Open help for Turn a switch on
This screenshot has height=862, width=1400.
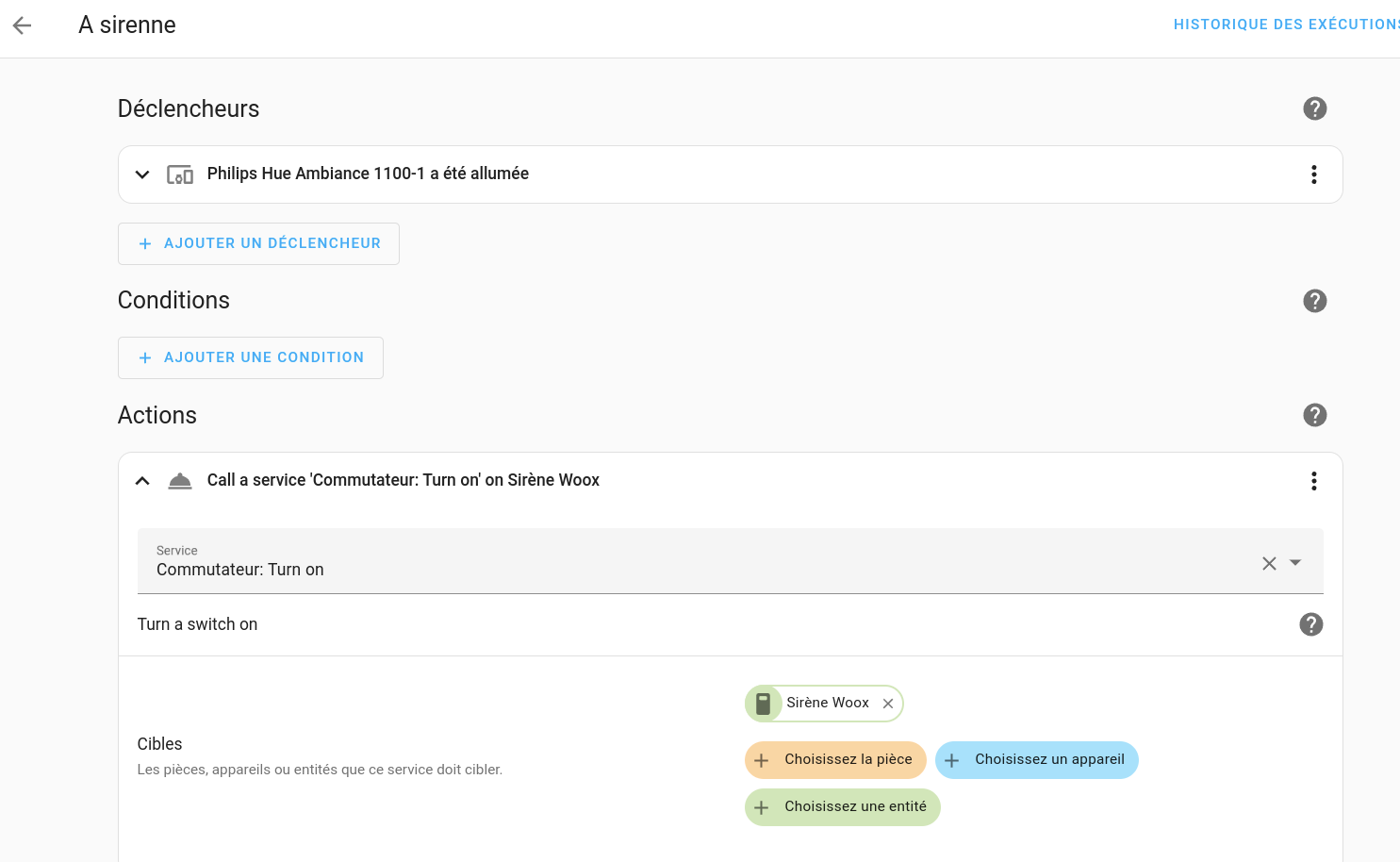(x=1310, y=624)
